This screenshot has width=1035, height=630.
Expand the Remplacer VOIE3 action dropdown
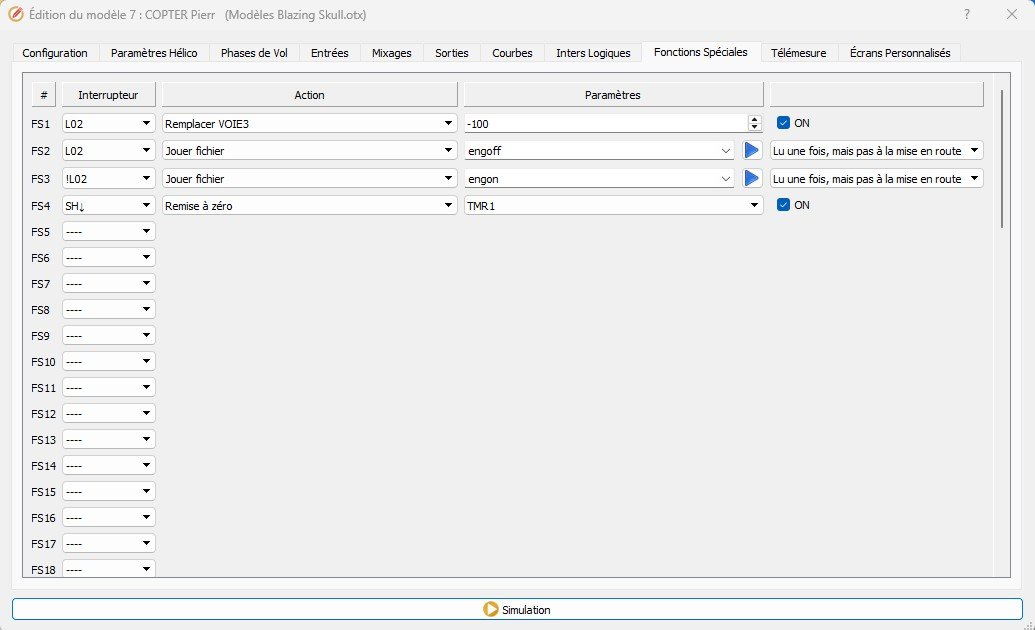(x=308, y=123)
